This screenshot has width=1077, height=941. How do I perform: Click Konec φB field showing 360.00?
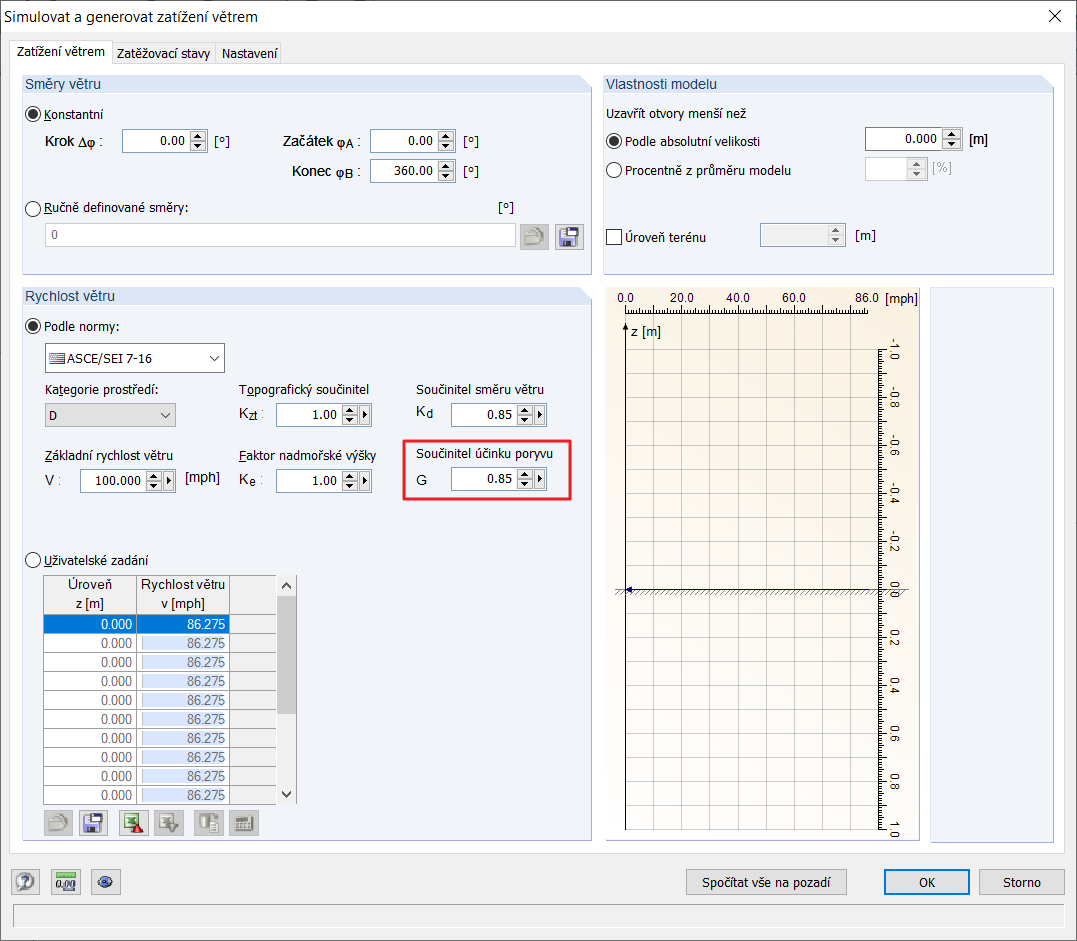pyautogui.click(x=405, y=170)
